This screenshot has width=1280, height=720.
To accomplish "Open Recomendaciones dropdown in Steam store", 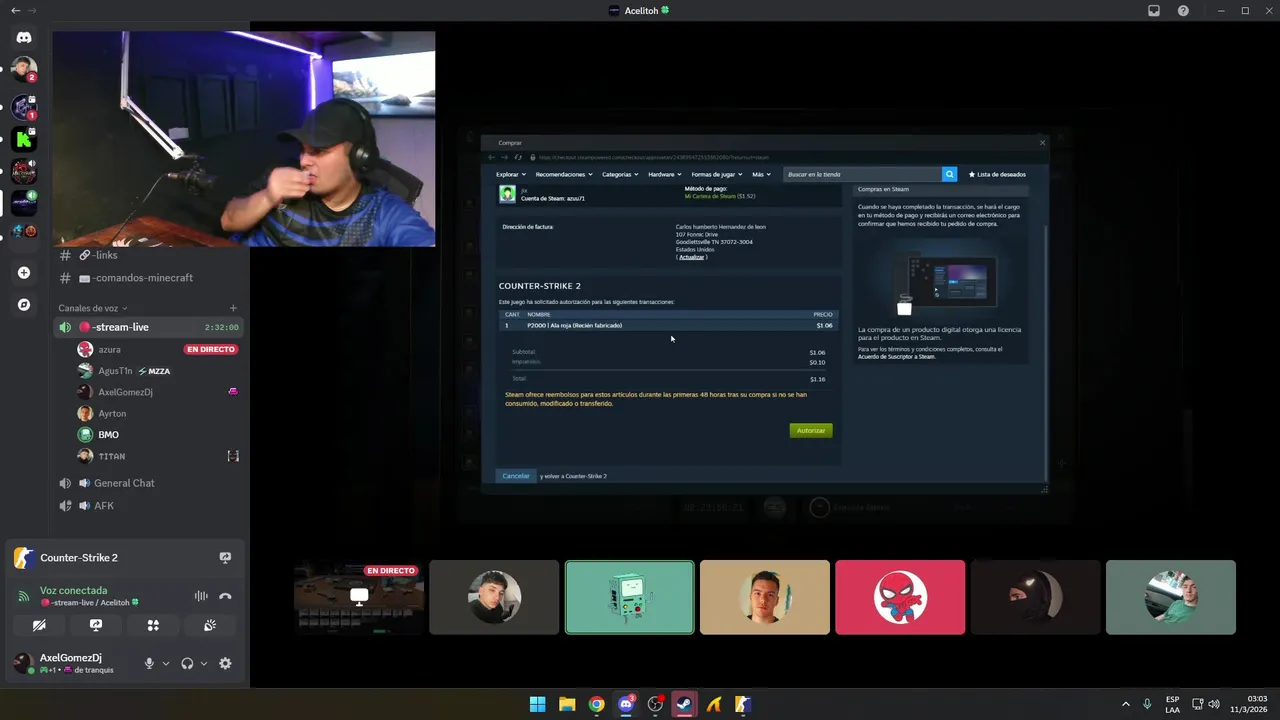I will click(563, 174).
